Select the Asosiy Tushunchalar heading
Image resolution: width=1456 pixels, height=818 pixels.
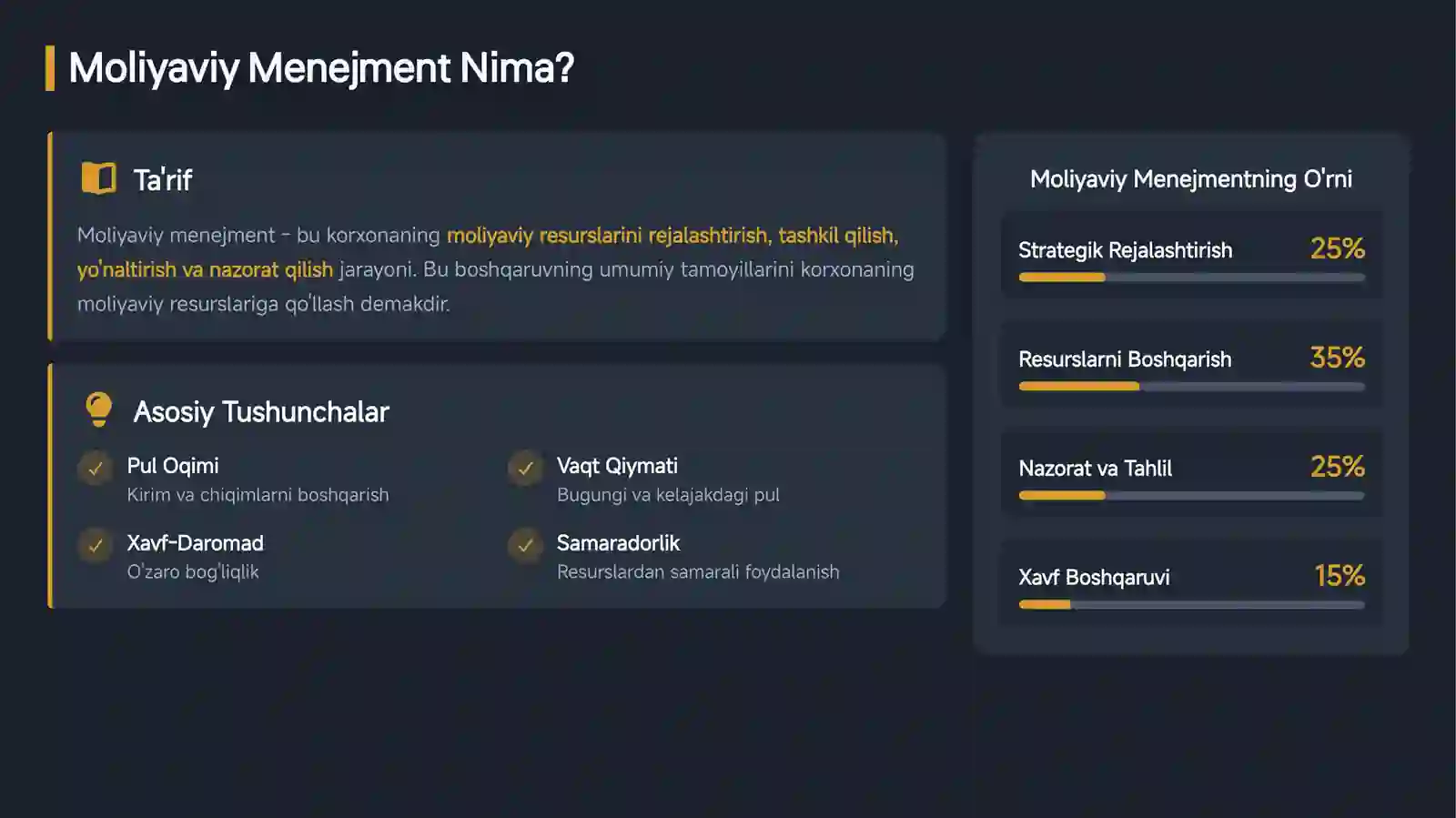click(261, 412)
